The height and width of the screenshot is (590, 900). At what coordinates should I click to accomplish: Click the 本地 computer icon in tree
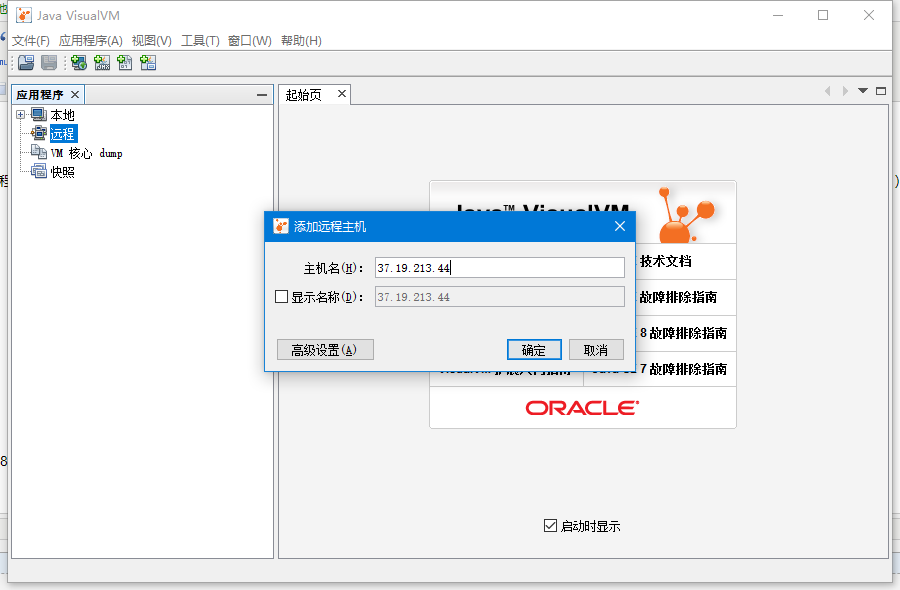pyautogui.click(x=39, y=115)
